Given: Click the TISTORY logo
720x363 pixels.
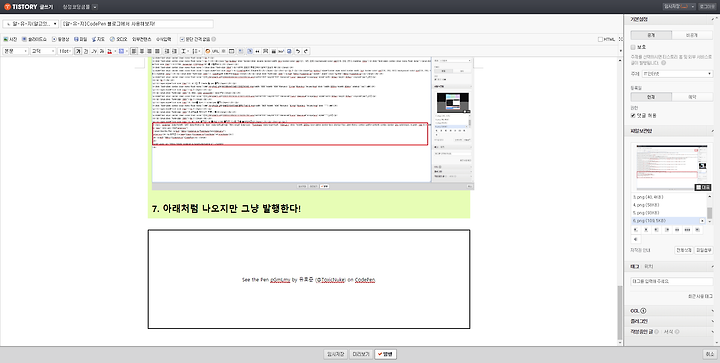Looking at the screenshot, I should coord(21,7).
